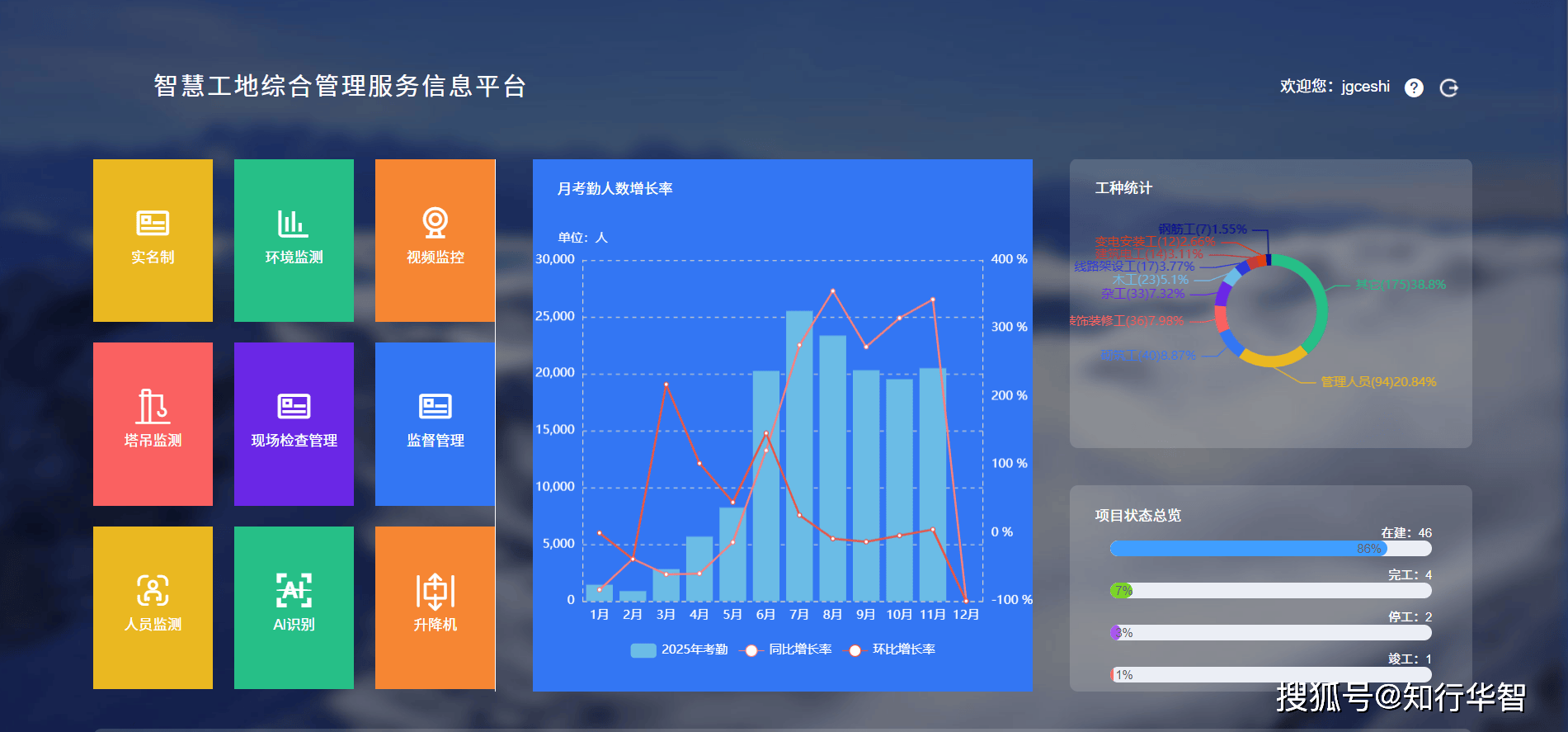Viewport: 1568px width, 732px height.
Task: Open the 监督管理 icon tile
Action: 435,407
